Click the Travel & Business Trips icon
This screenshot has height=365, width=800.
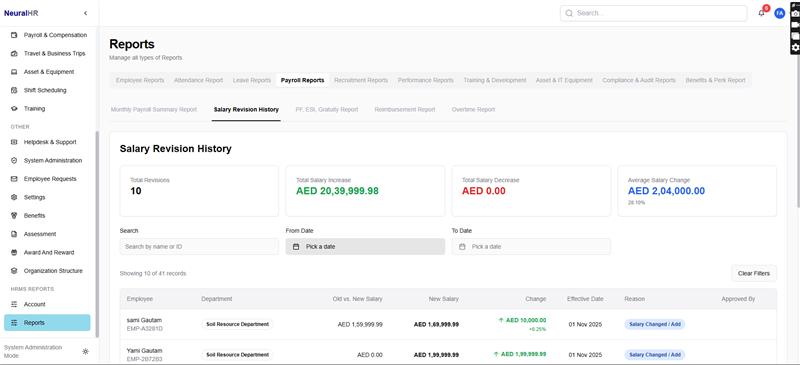tap(14, 54)
